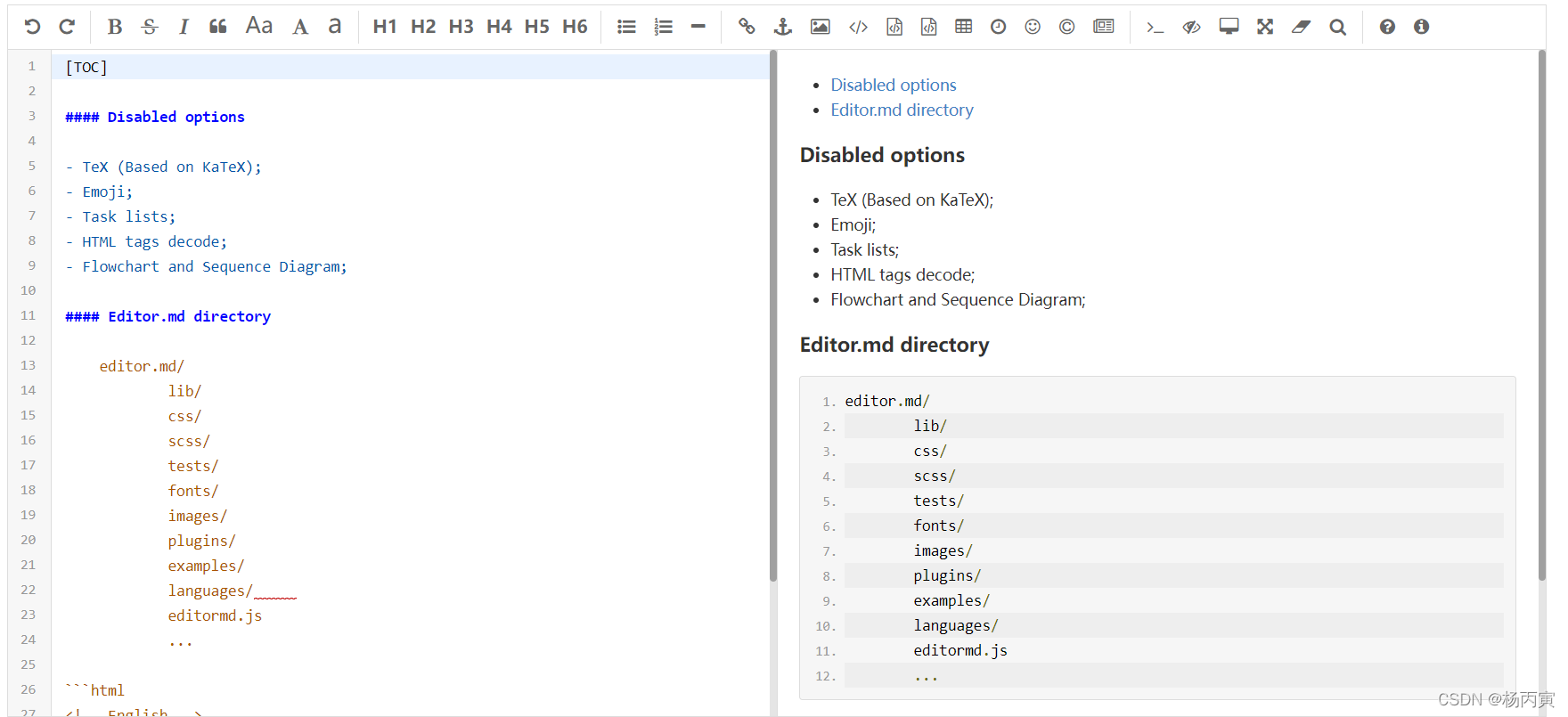Place cursor on '#### Editor.md directory' source line
Viewport: 1568px width, 717px height.
click(167, 316)
